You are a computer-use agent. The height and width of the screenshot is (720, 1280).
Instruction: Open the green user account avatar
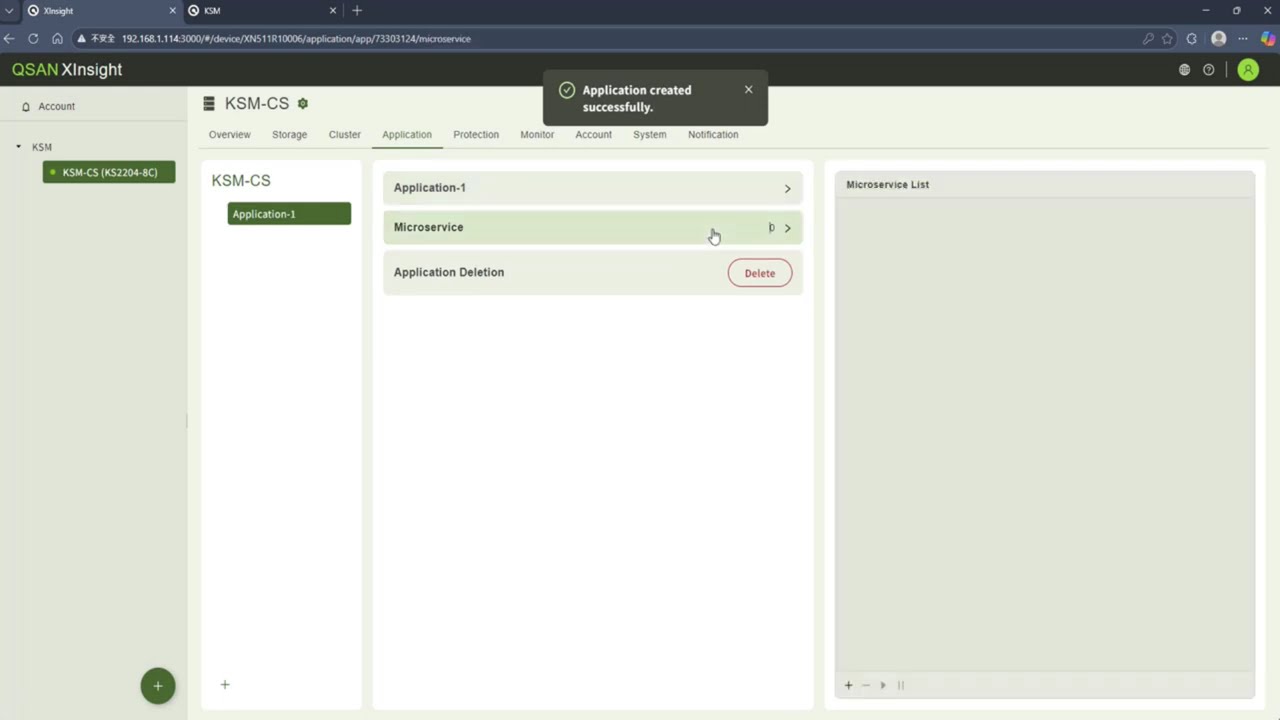click(x=1248, y=70)
